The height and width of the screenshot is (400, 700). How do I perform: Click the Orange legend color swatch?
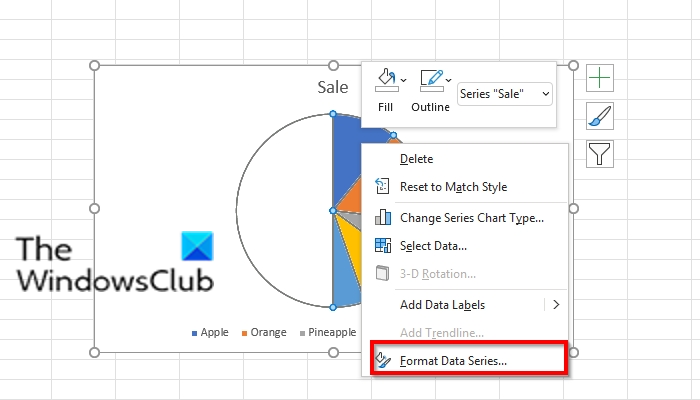[244, 333]
